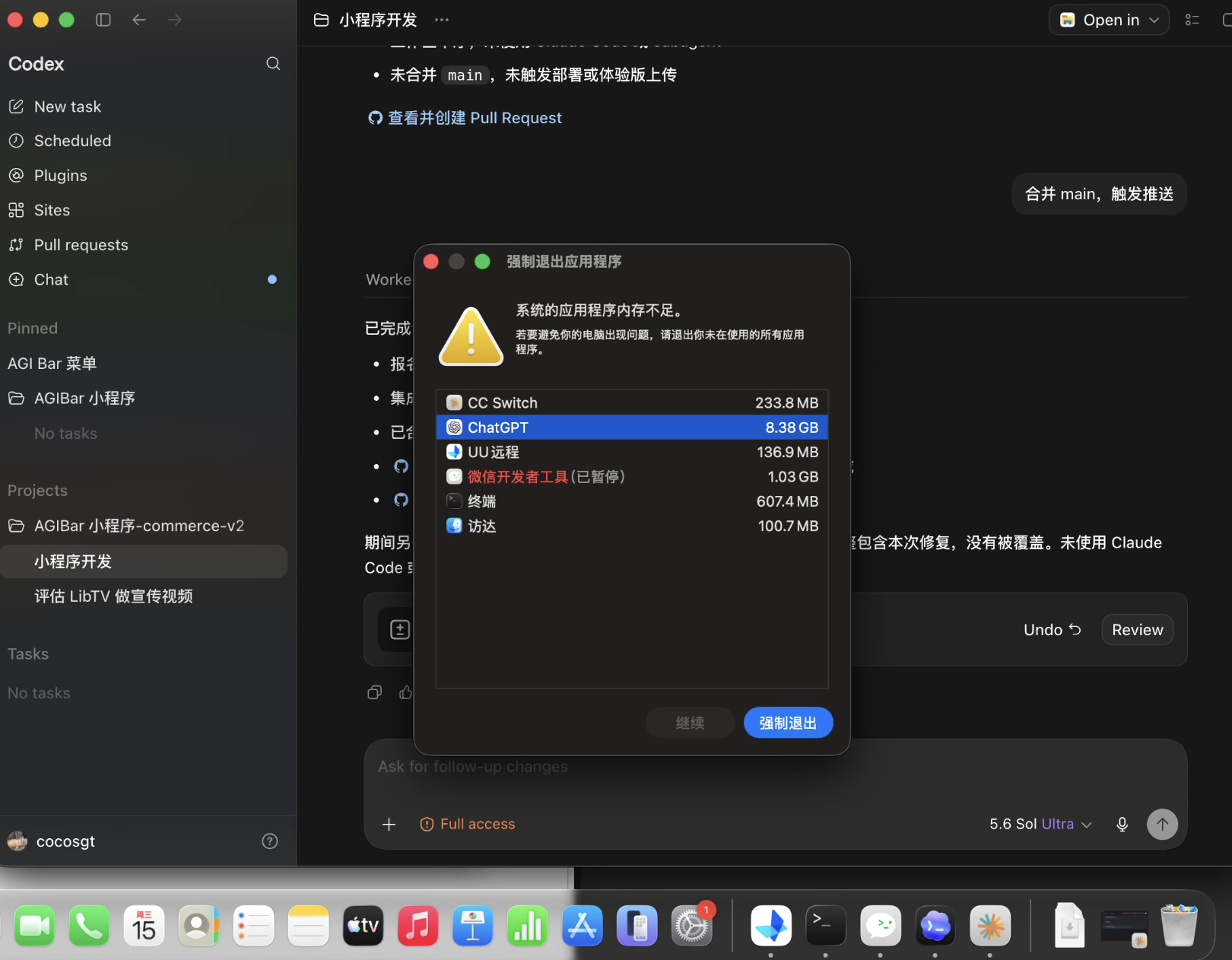This screenshot has height=960, width=1232.
Task: Open pinned item AGI Bar 菜单
Action: coord(52,364)
